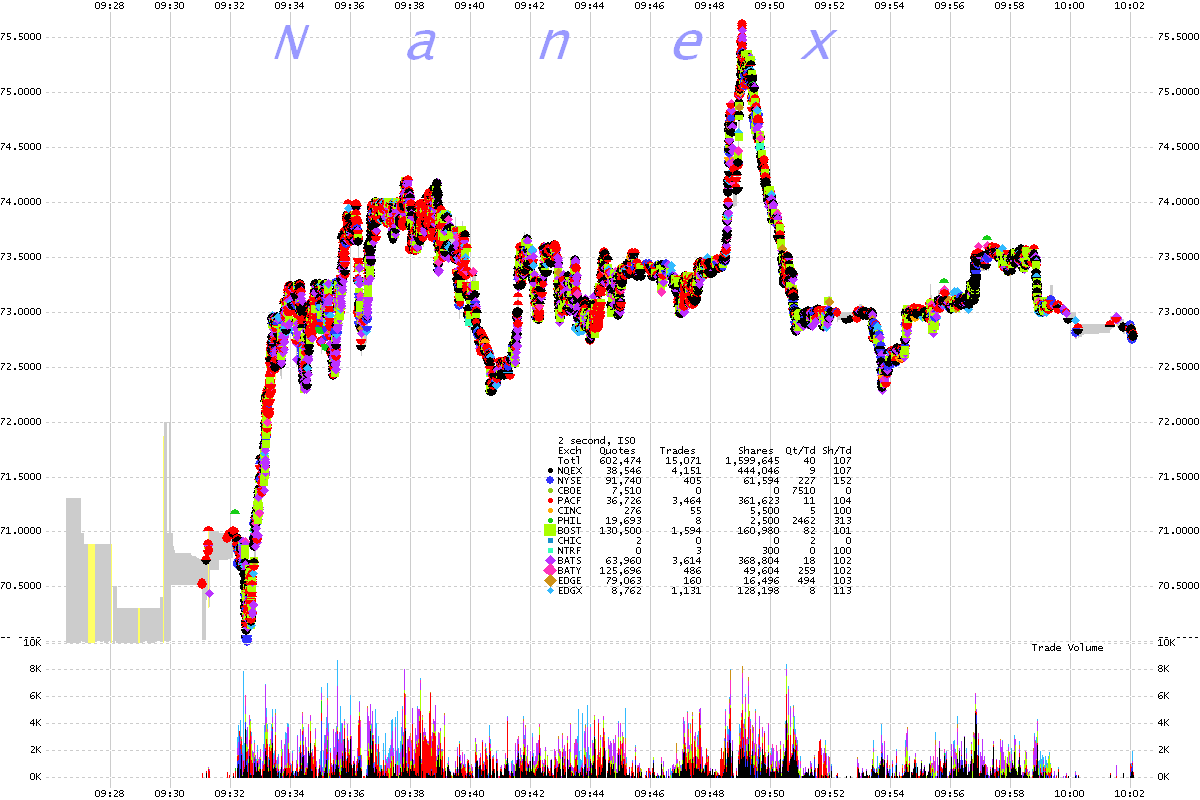The height and width of the screenshot is (800, 1200).
Task: Click the 09:46 label on bottom time axis
Action: coord(650,794)
